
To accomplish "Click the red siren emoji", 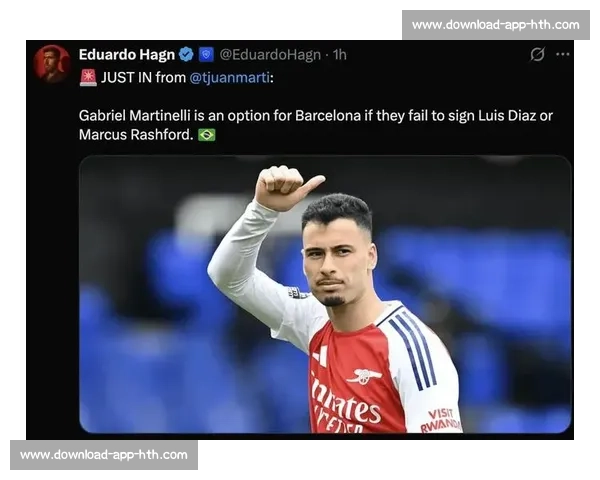I will click(88, 78).
